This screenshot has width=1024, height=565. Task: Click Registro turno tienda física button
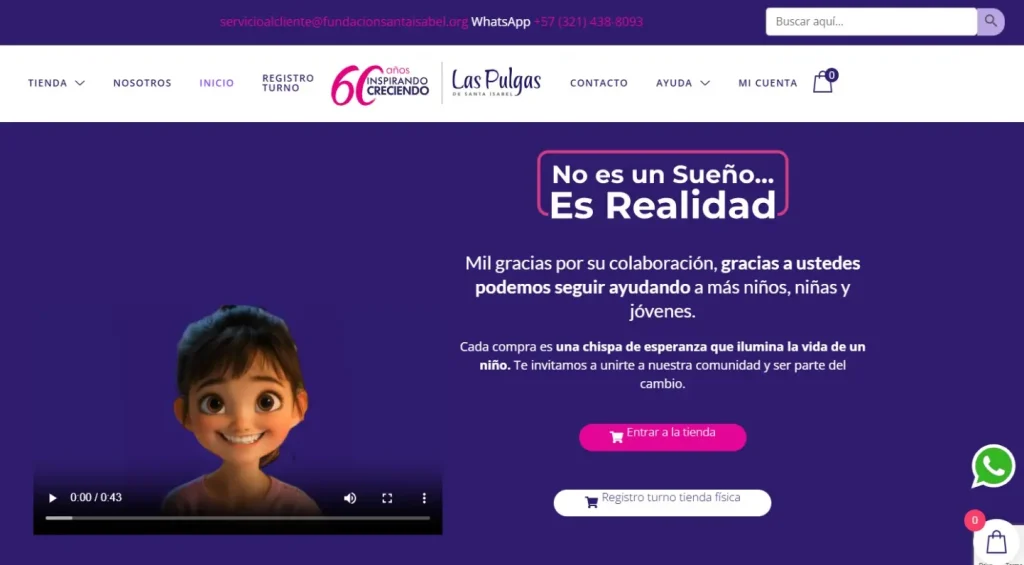point(662,502)
